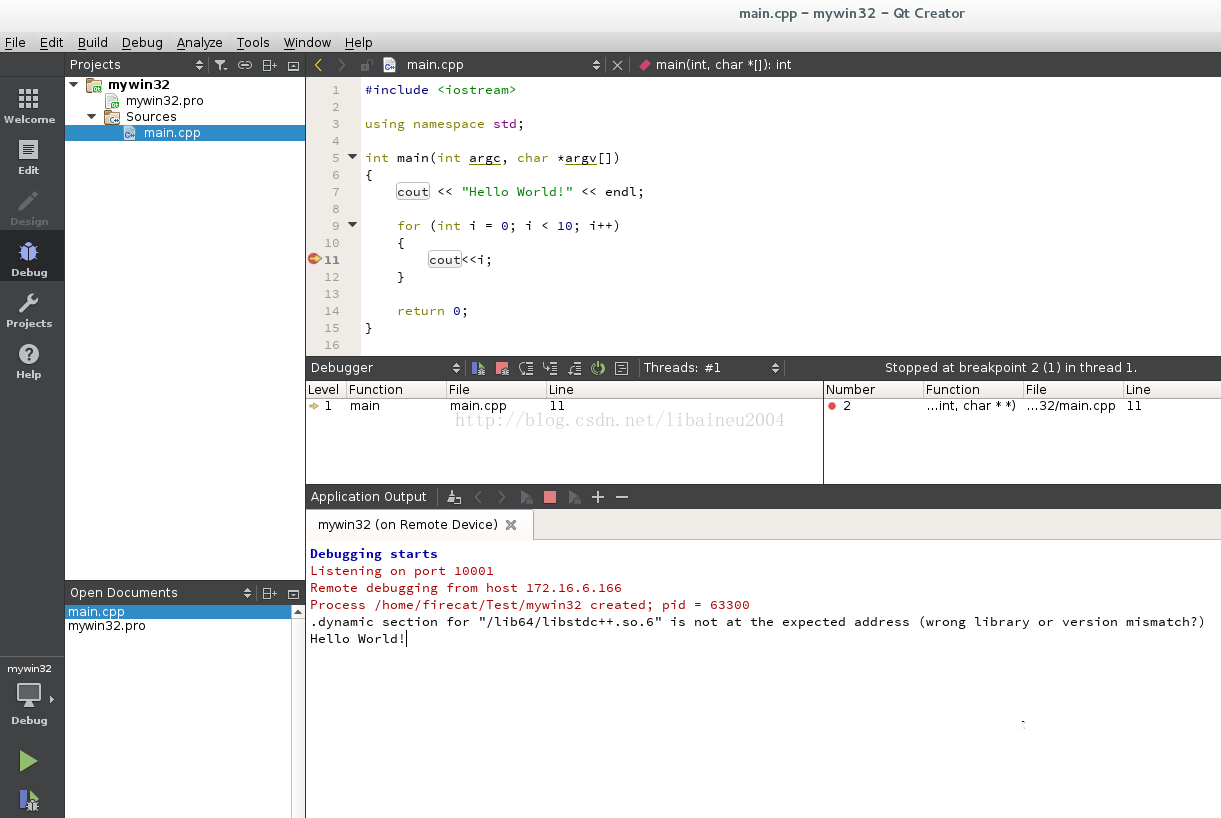The height and width of the screenshot is (818, 1221).
Task: Toggle synchronize with editor link icon in Projects pane
Action: click(x=245, y=64)
